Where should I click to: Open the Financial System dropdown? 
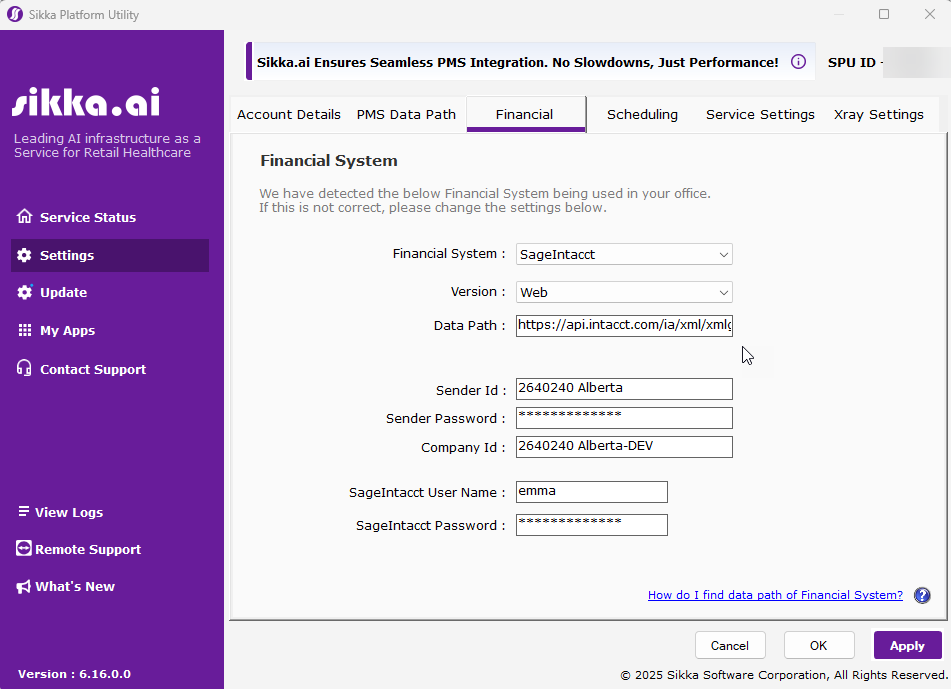tap(624, 254)
